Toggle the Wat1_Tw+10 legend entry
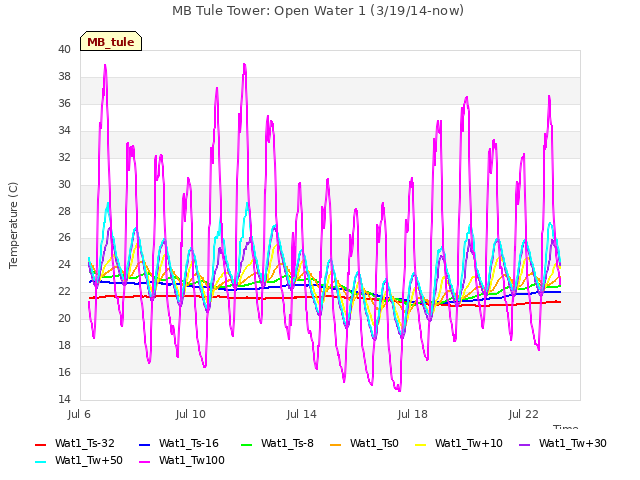Image resolution: width=640 pixels, height=480 pixels. (458, 443)
